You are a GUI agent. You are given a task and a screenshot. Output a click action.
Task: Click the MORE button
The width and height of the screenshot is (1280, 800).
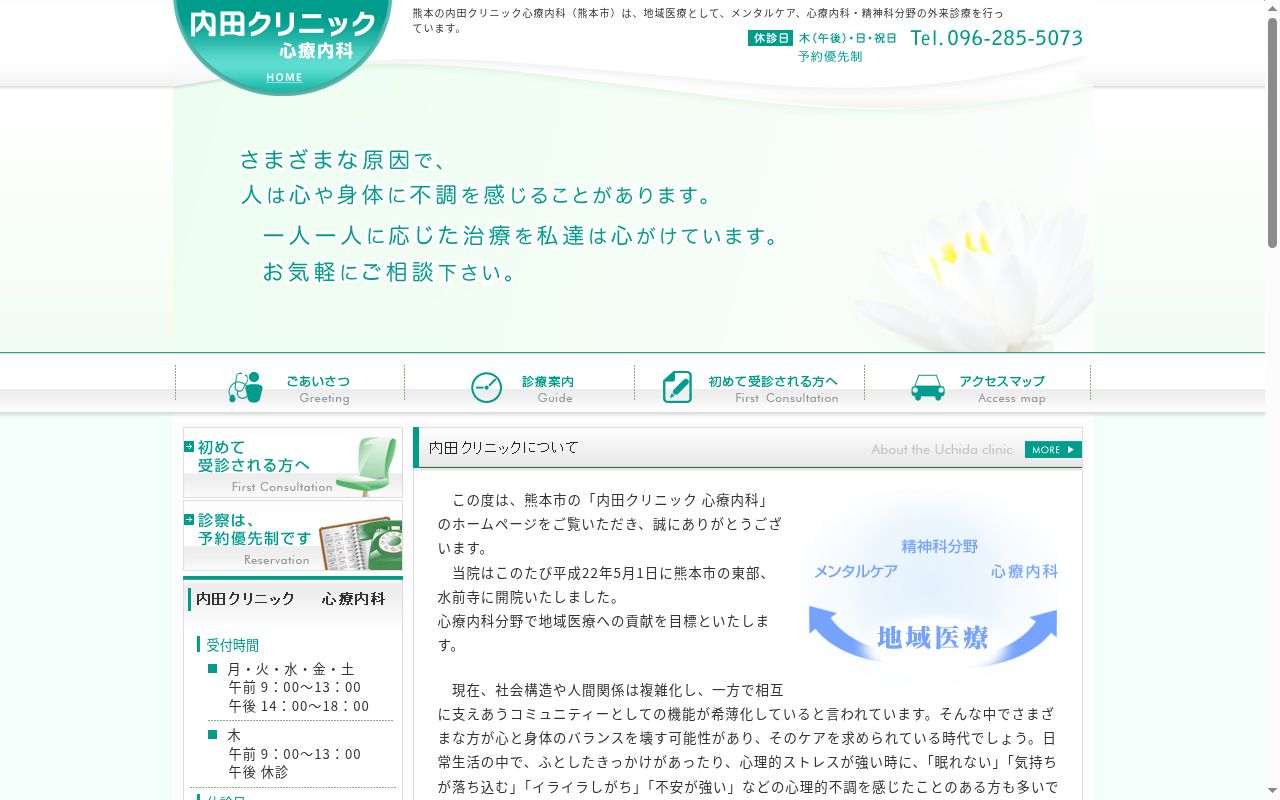pyautogui.click(x=1053, y=450)
